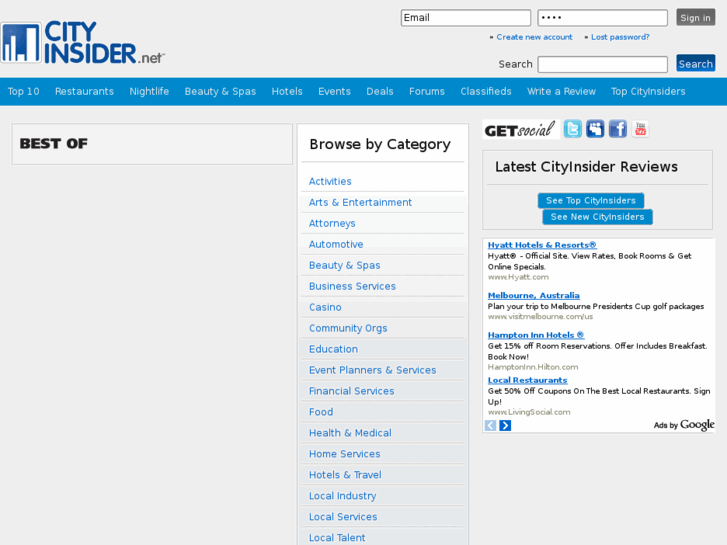Open Financial Services category
The width and height of the screenshot is (727, 545).
351,391
